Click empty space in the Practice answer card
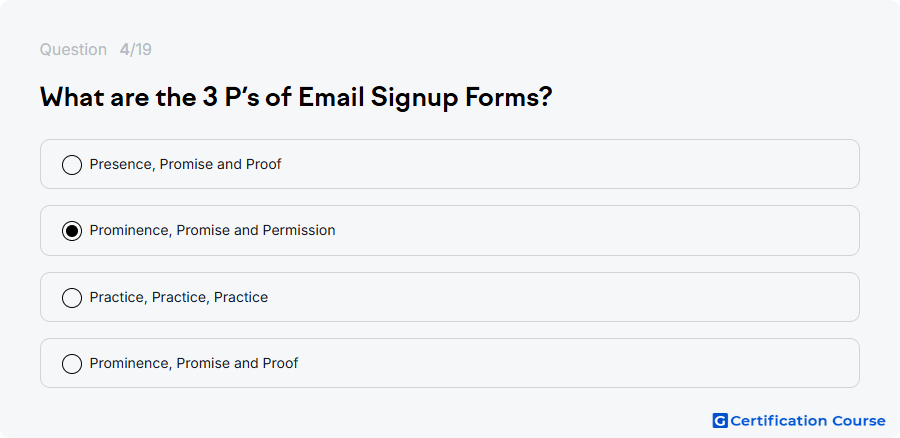This screenshot has height=438, width=900. (562, 297)
